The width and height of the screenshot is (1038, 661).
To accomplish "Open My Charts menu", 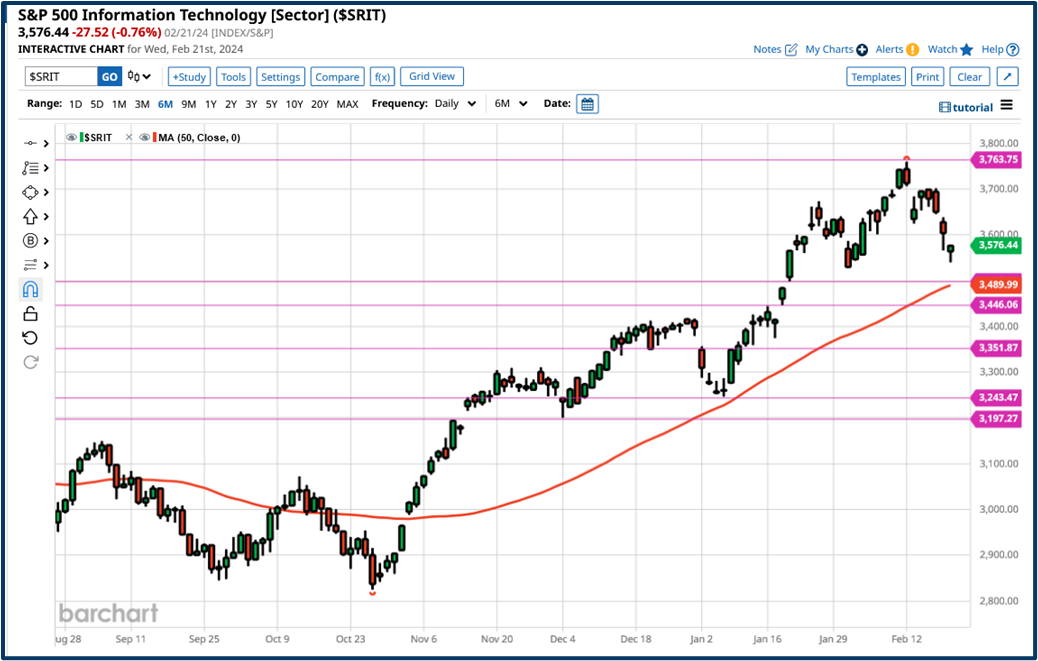I will (x=828, y=49).
